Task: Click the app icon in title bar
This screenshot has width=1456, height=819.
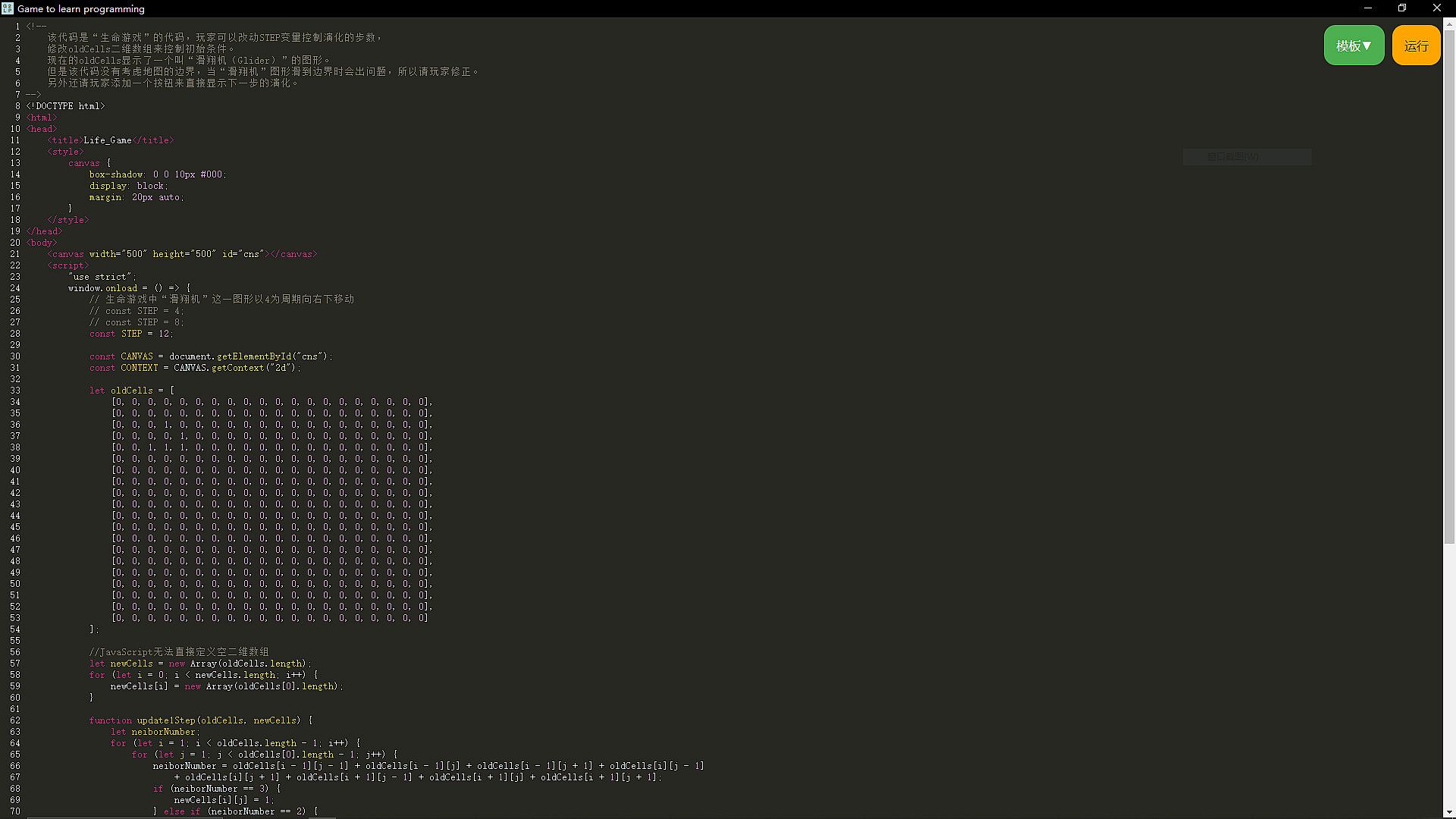Action: coord(8,8)
